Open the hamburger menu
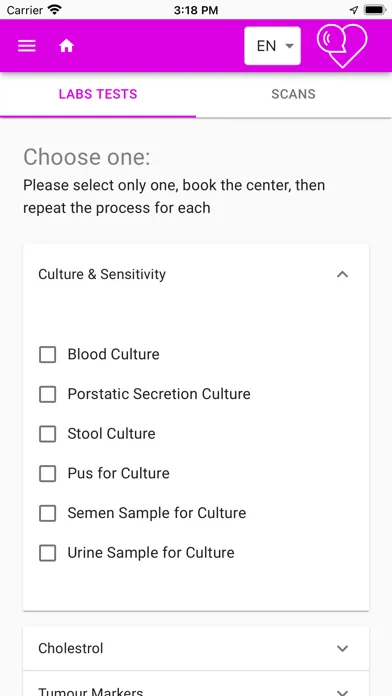 27,46
